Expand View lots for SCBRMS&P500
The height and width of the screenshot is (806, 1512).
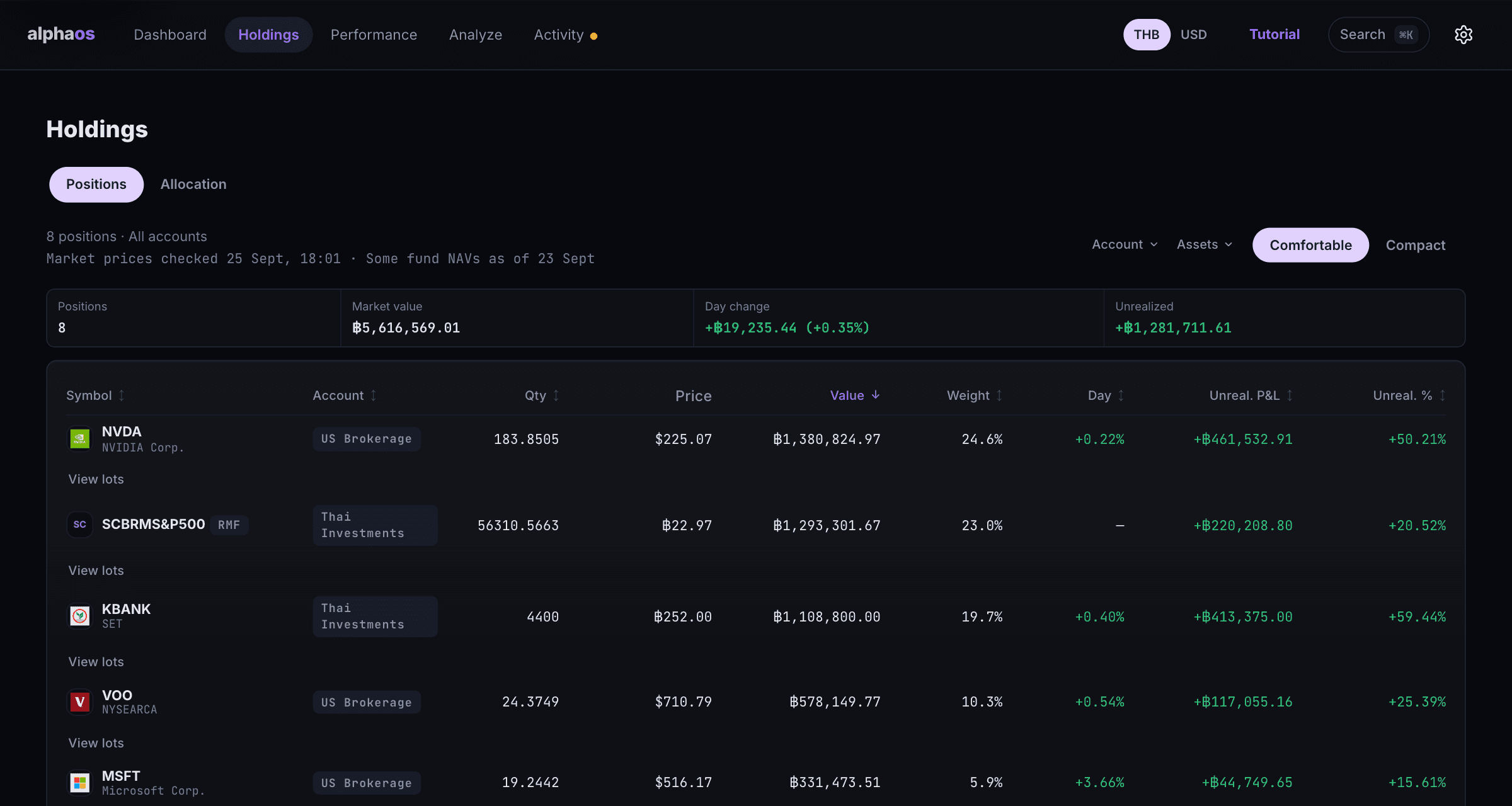[x=96, y=570]
